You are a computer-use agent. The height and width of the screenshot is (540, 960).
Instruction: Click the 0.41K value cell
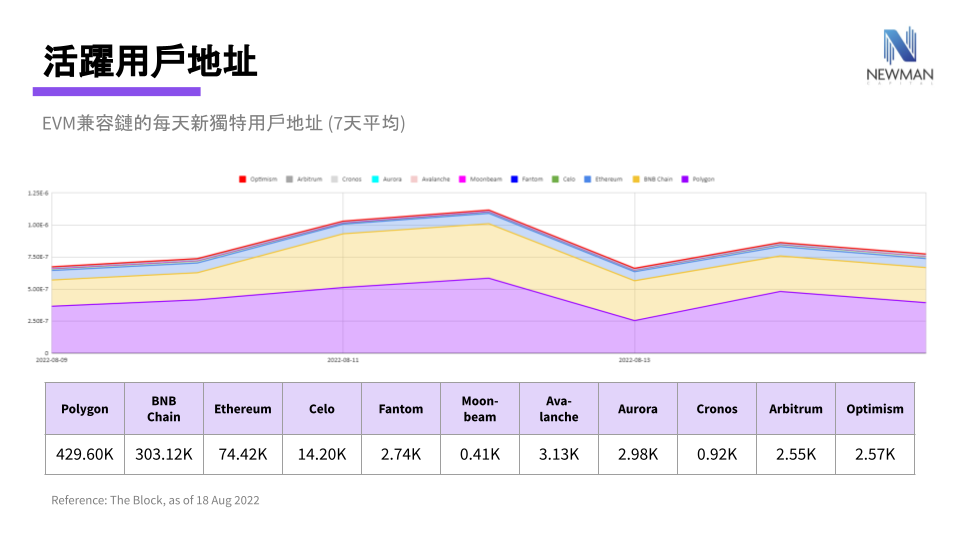tap(479, 454)
